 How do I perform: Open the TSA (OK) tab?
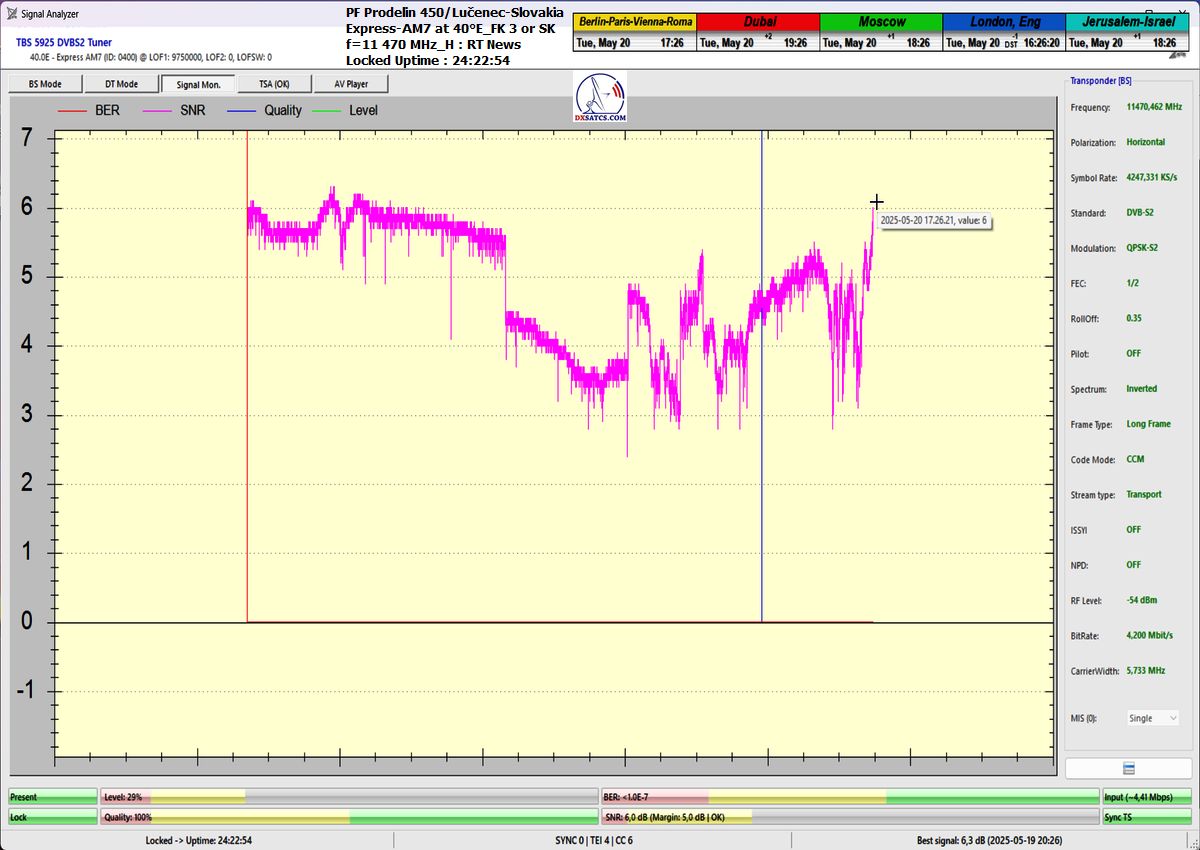pyautogui.click(x=274, y=84)
